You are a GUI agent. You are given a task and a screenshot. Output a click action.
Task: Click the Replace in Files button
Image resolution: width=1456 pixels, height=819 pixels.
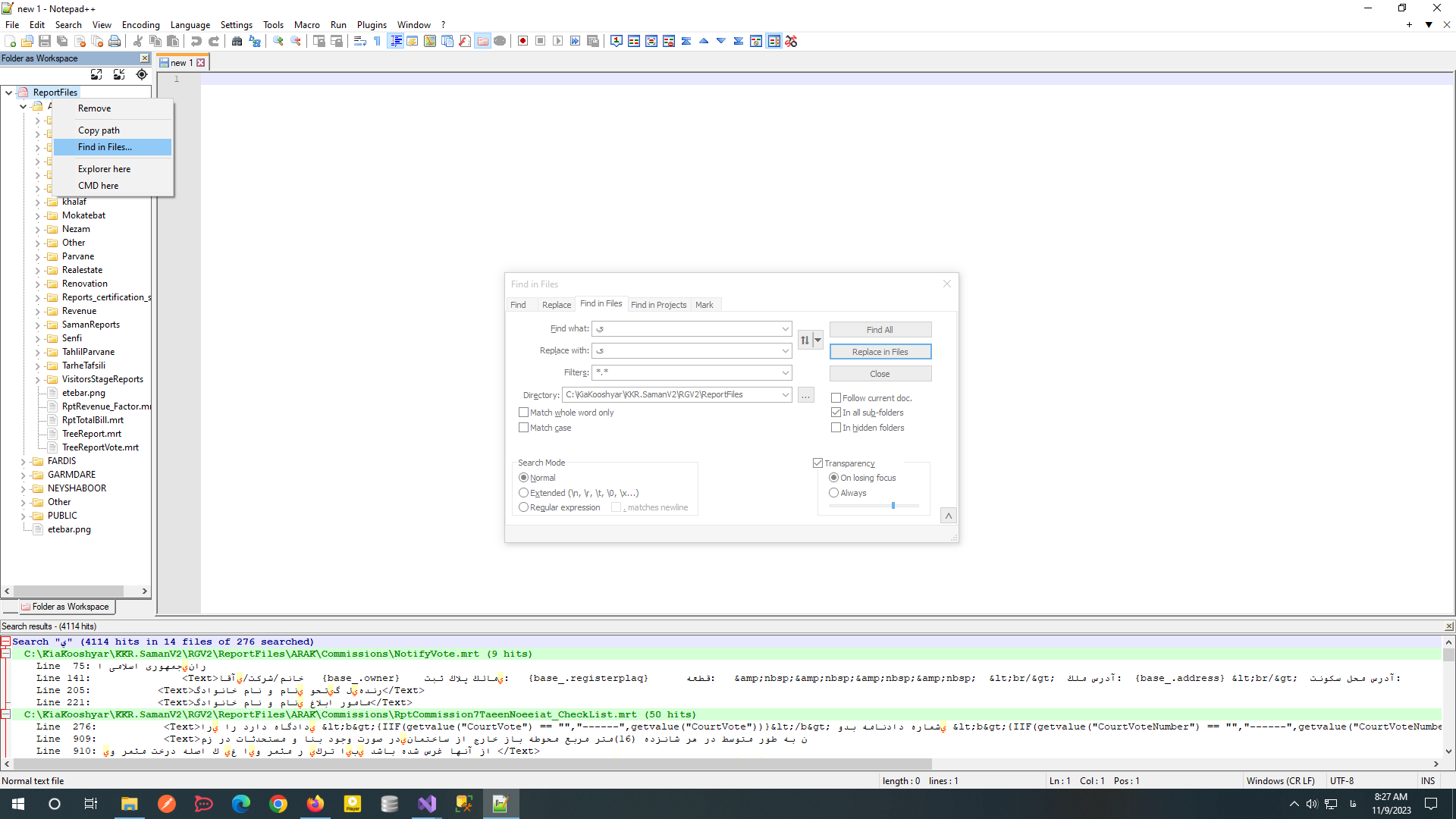coord(880,352)
